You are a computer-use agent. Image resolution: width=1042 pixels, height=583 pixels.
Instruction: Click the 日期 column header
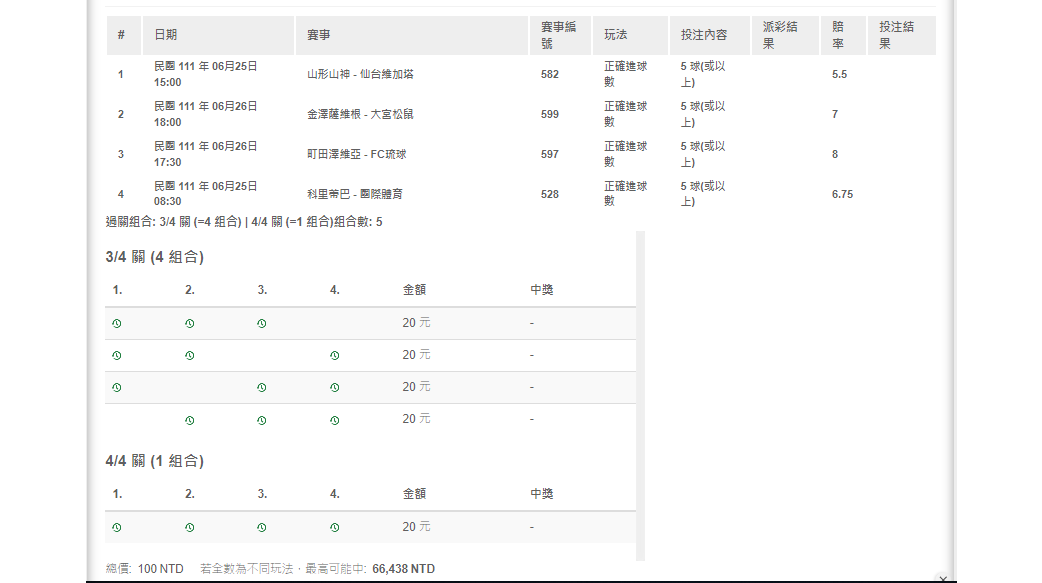[x=218, y=35]
